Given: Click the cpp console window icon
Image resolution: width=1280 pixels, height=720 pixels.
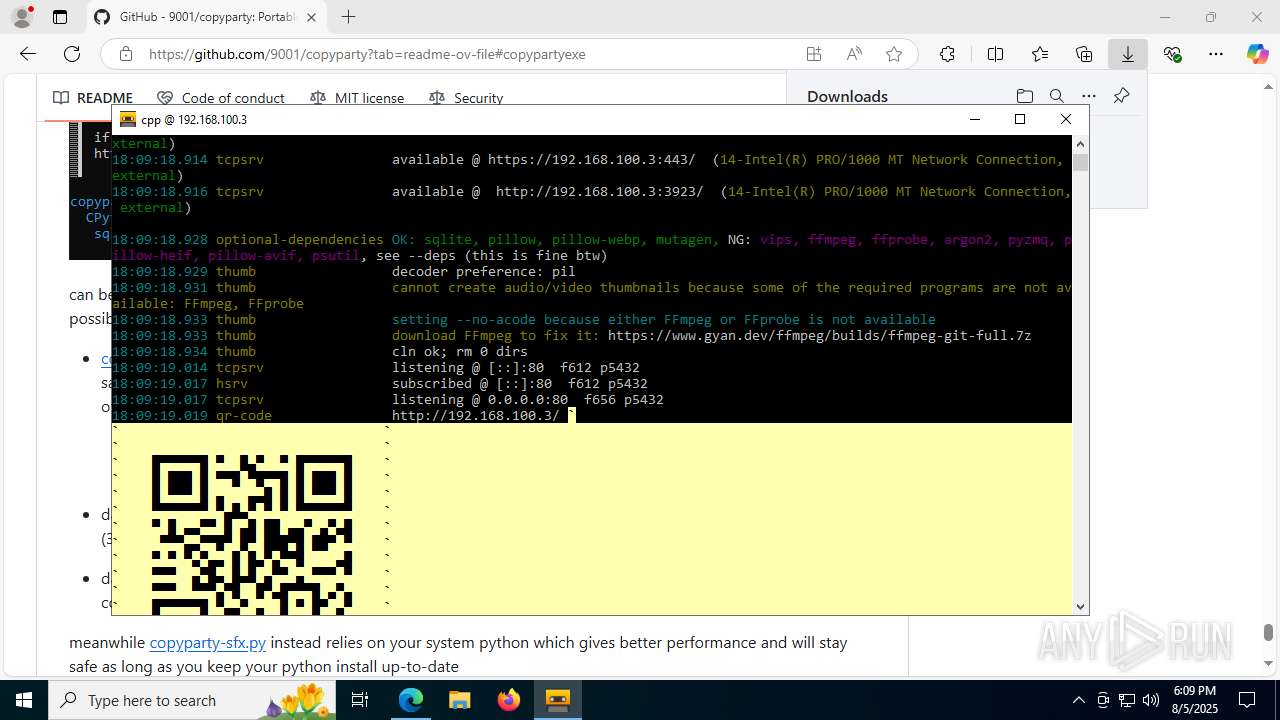Looking at the screenshot, I should click(x=127, y=119).
